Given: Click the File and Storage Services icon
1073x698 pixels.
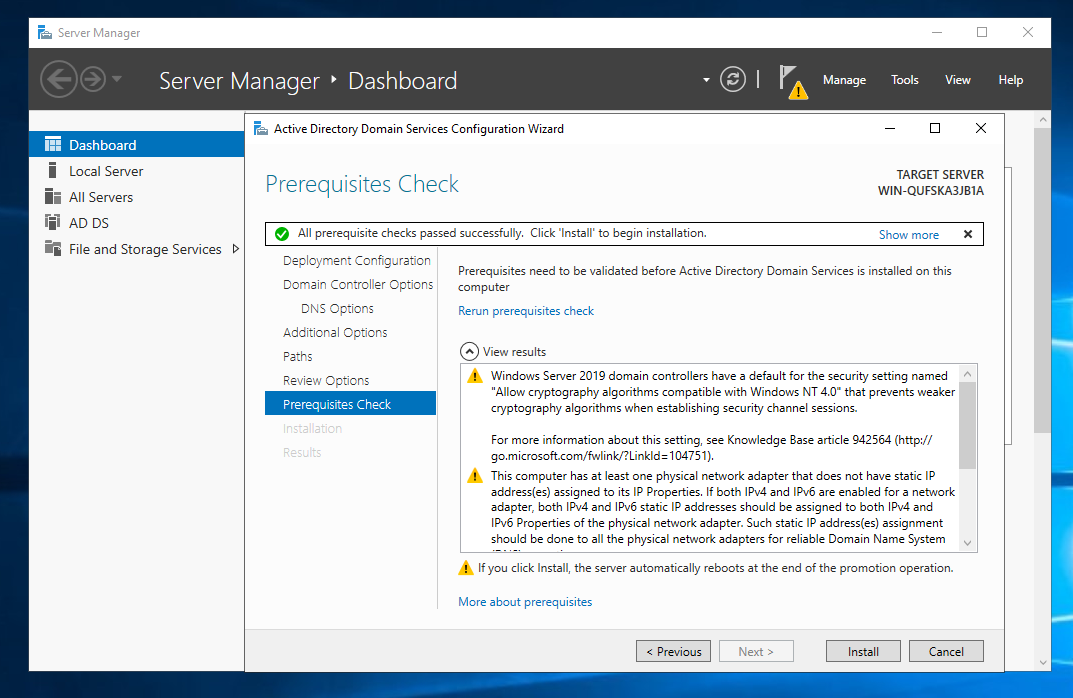Looking at the screenshot, I should point(53,248).
